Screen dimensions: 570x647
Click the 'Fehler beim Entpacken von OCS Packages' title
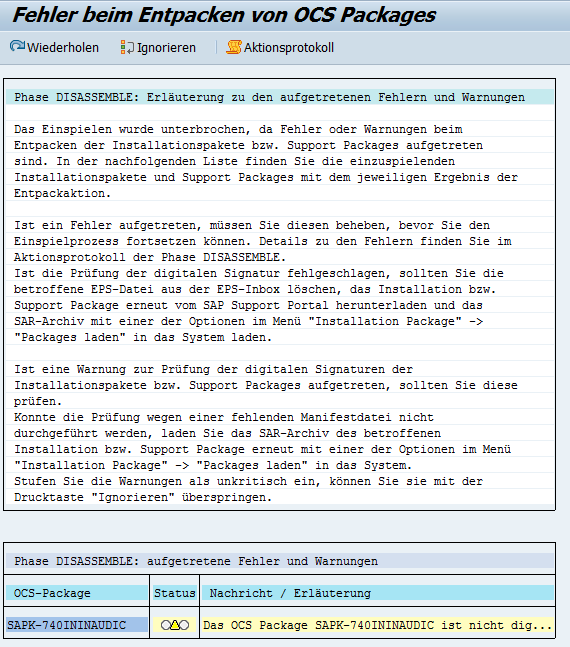pos(224,15)
